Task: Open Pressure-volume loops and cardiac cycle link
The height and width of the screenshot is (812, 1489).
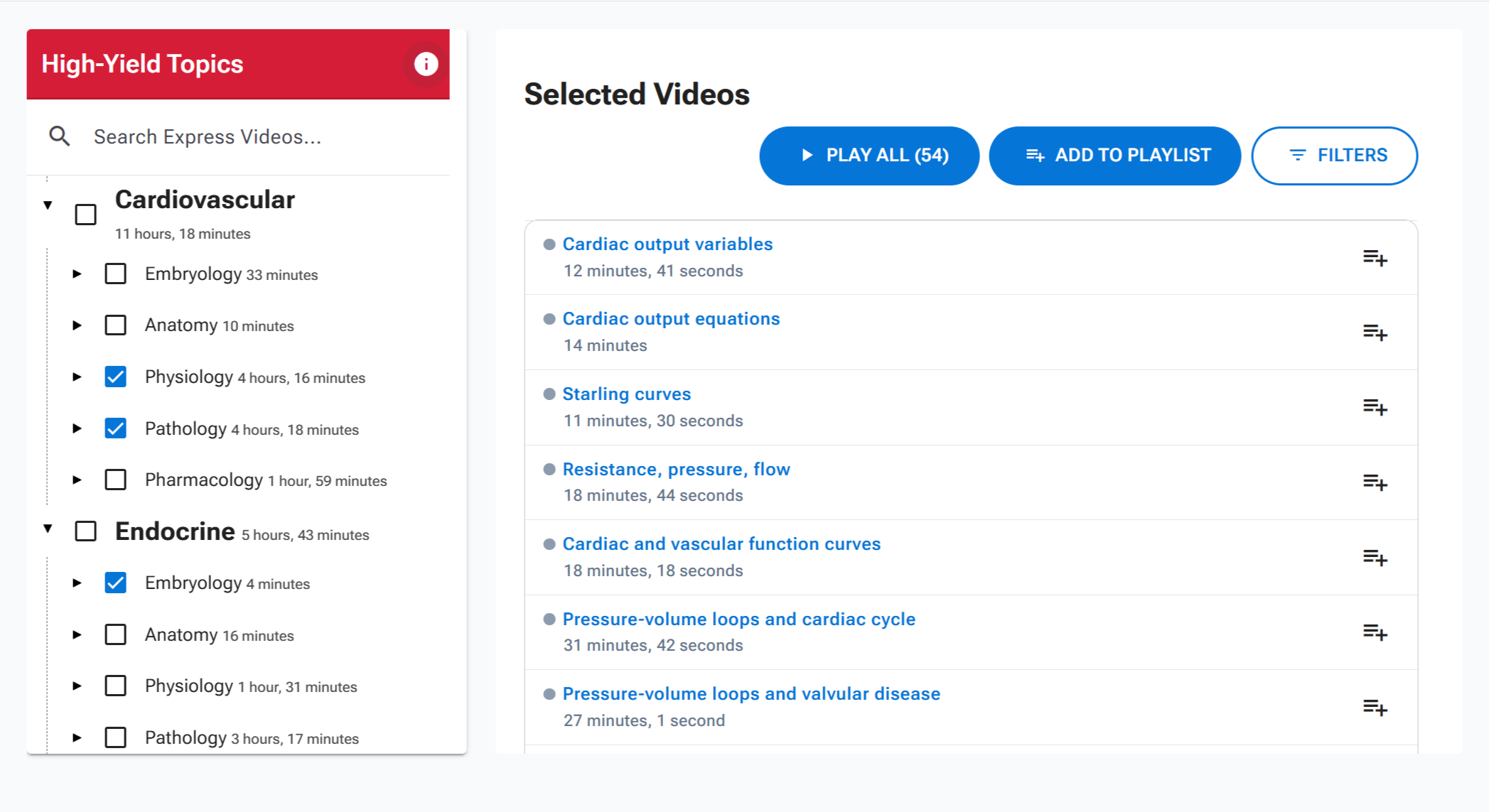Action: (738, 619)
